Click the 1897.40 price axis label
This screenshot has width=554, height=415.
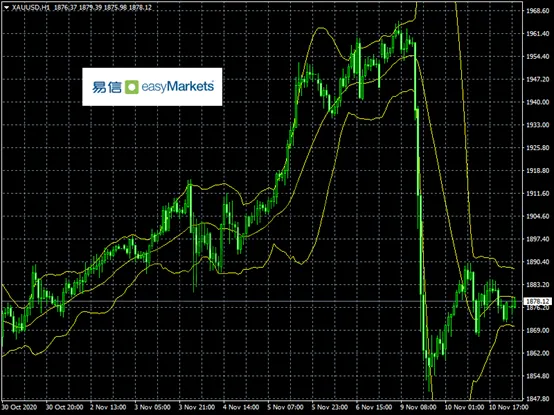coord(538,239)
